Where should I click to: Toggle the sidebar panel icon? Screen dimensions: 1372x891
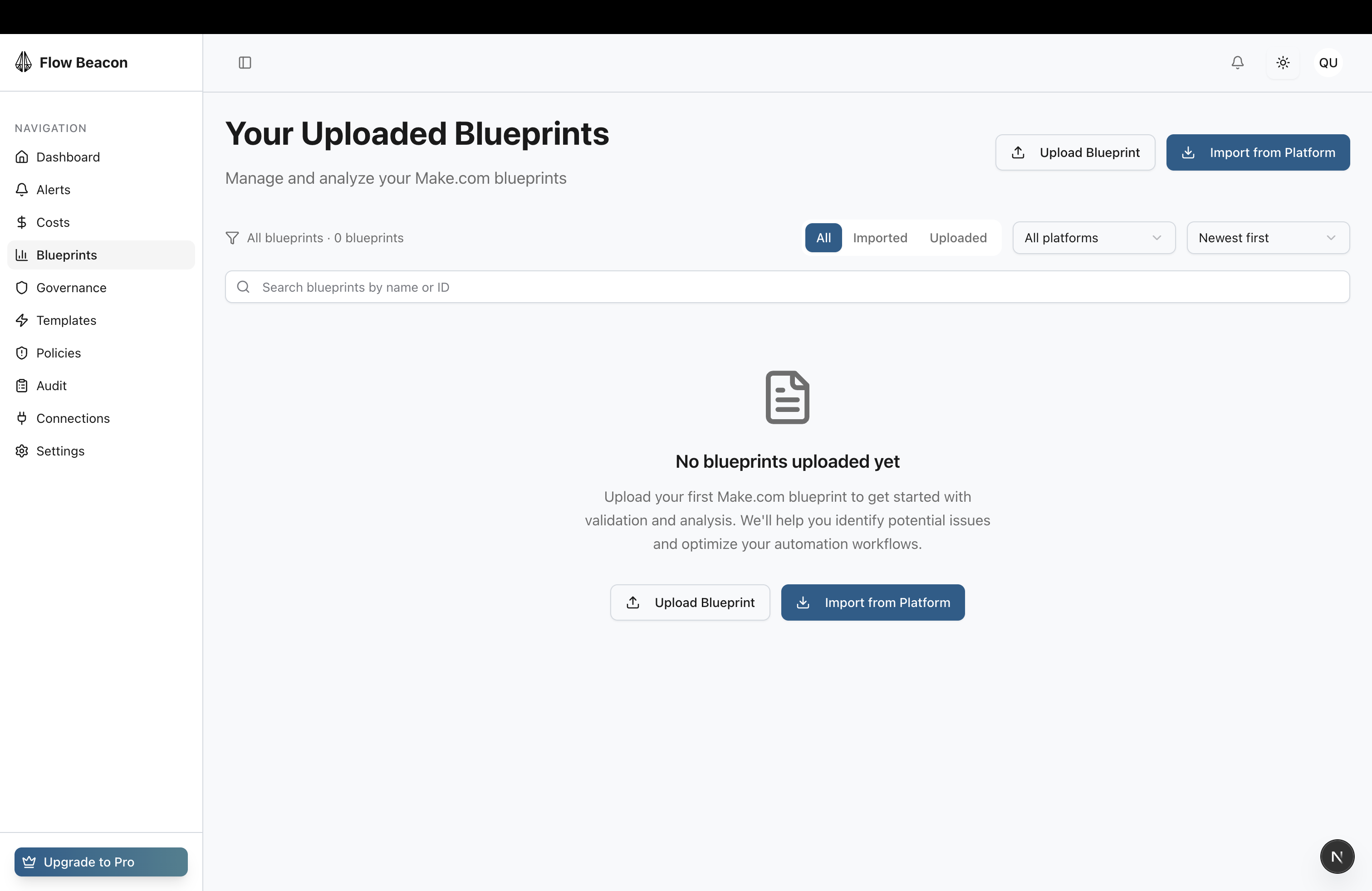(245, 62)
